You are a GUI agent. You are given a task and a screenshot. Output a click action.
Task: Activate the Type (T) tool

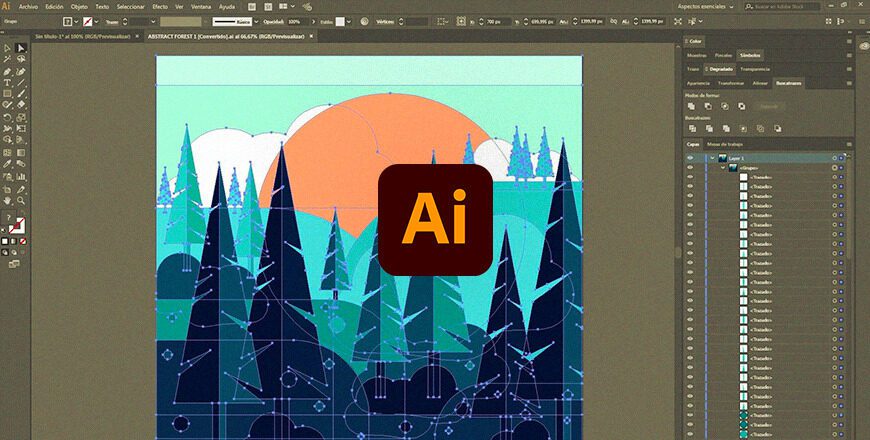7,82
